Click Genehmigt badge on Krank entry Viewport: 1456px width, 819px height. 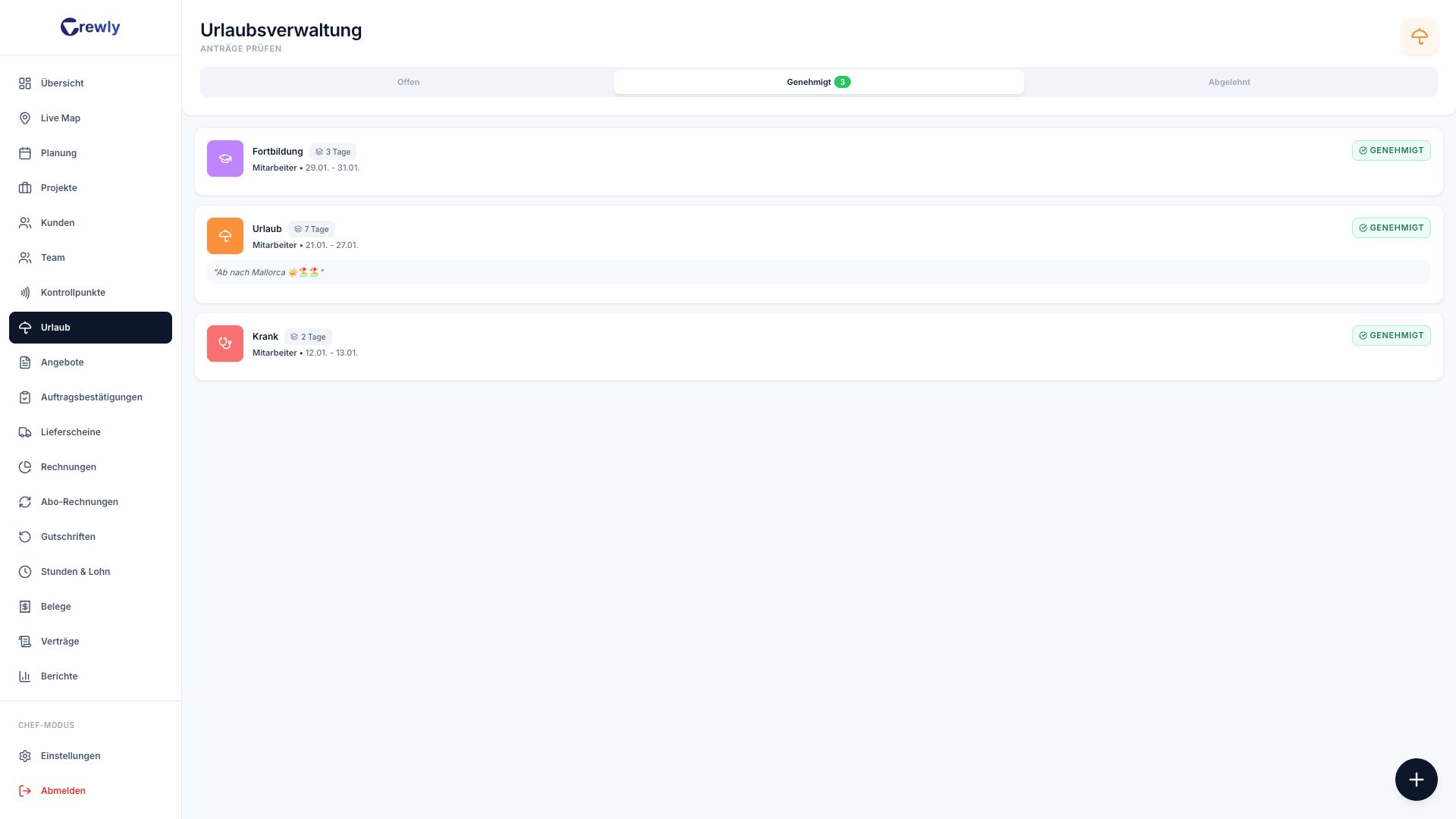[x=1391, y=336]
